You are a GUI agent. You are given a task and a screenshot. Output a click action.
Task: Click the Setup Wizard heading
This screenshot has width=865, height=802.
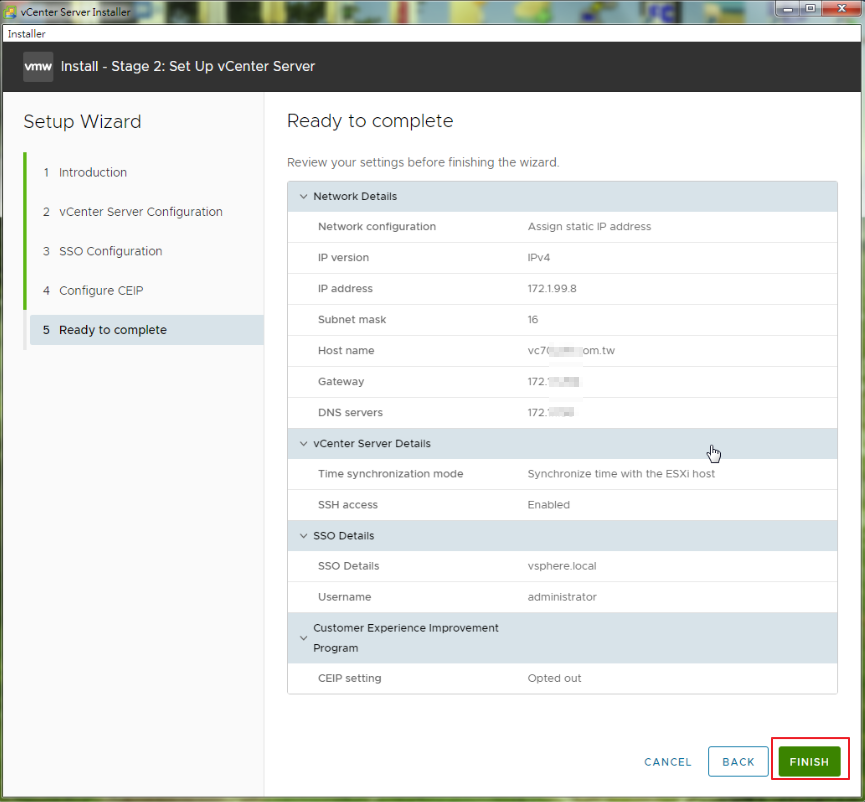click(x=82, y=121)
